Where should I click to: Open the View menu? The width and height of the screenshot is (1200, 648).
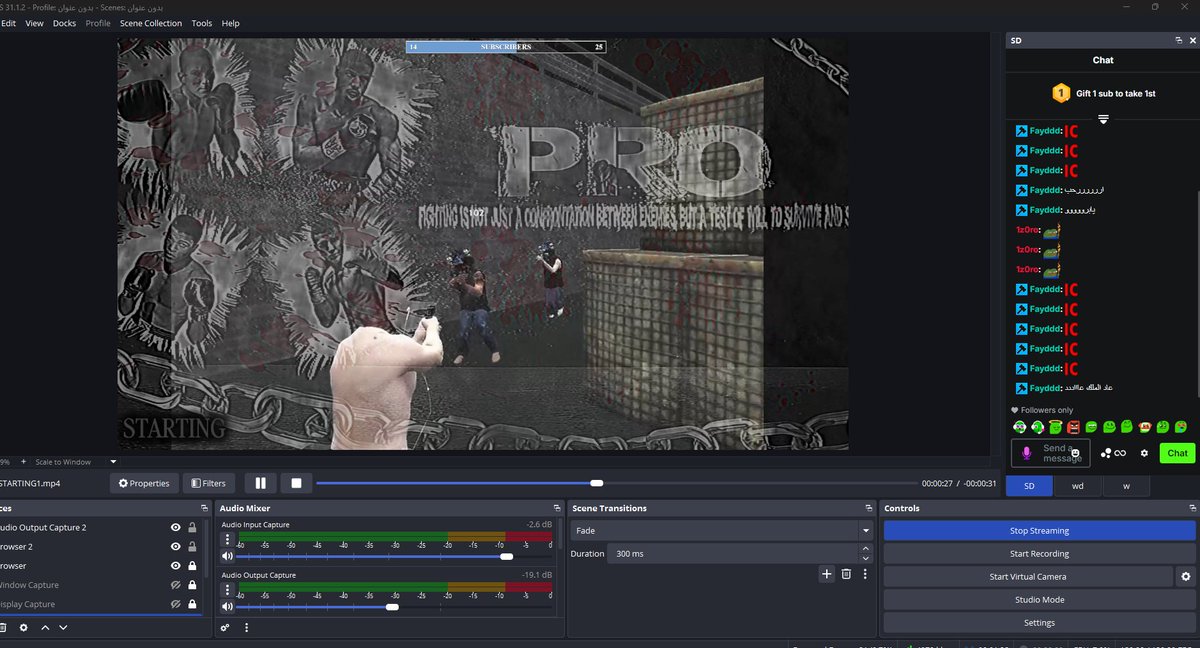(x=34, y=23)
